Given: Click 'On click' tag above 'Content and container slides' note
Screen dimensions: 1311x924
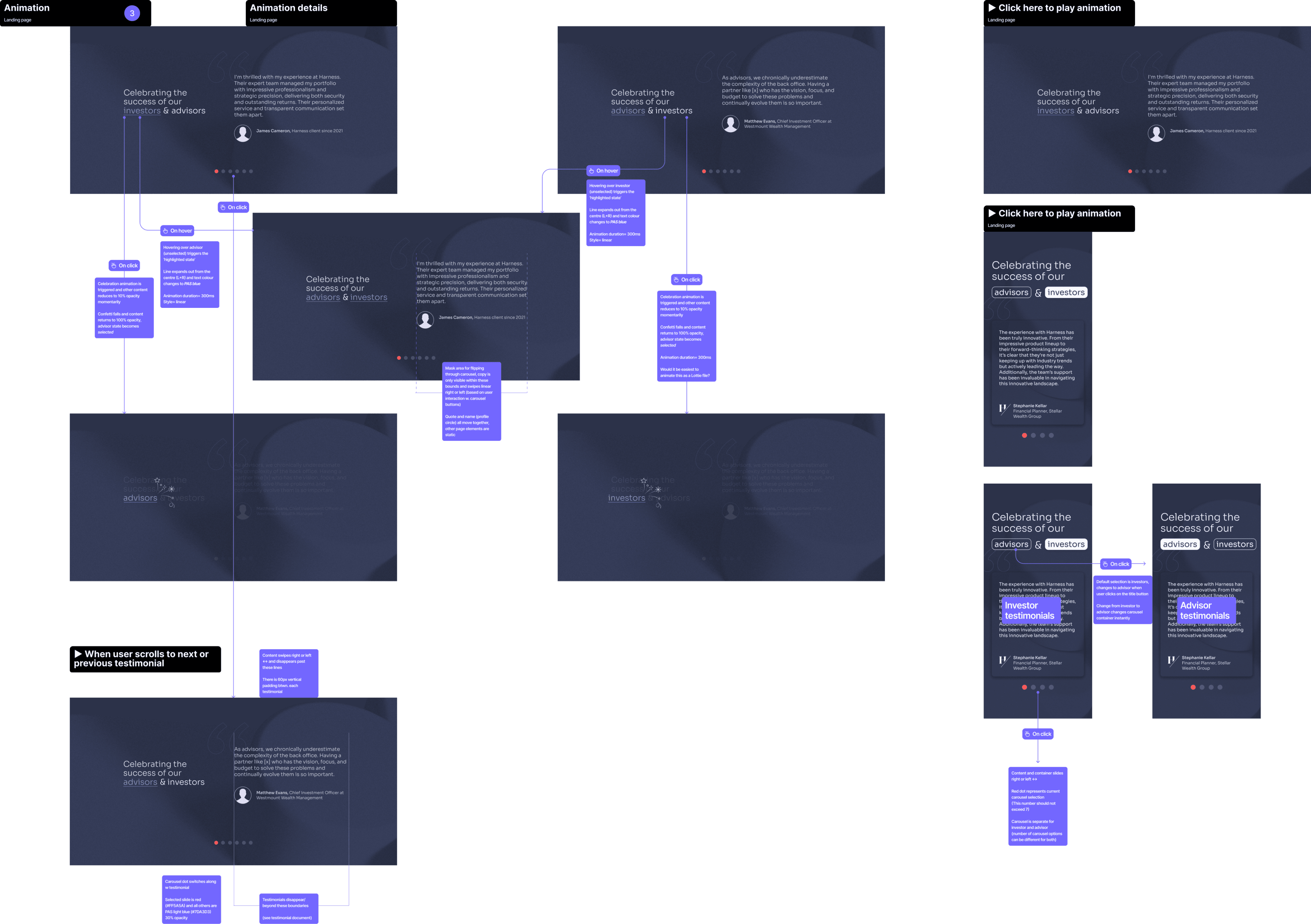Looking at the screenshot, I should (x=1037, y=734).
